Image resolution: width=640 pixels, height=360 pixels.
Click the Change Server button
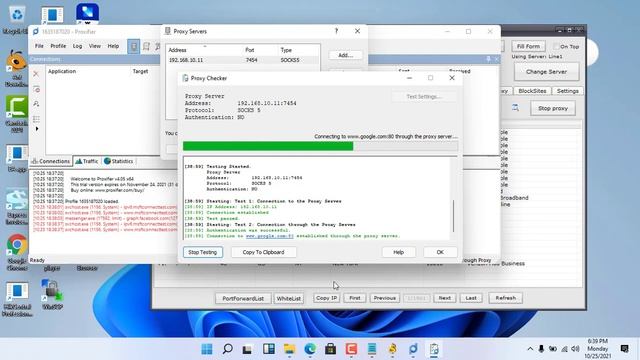click(547, 72)
